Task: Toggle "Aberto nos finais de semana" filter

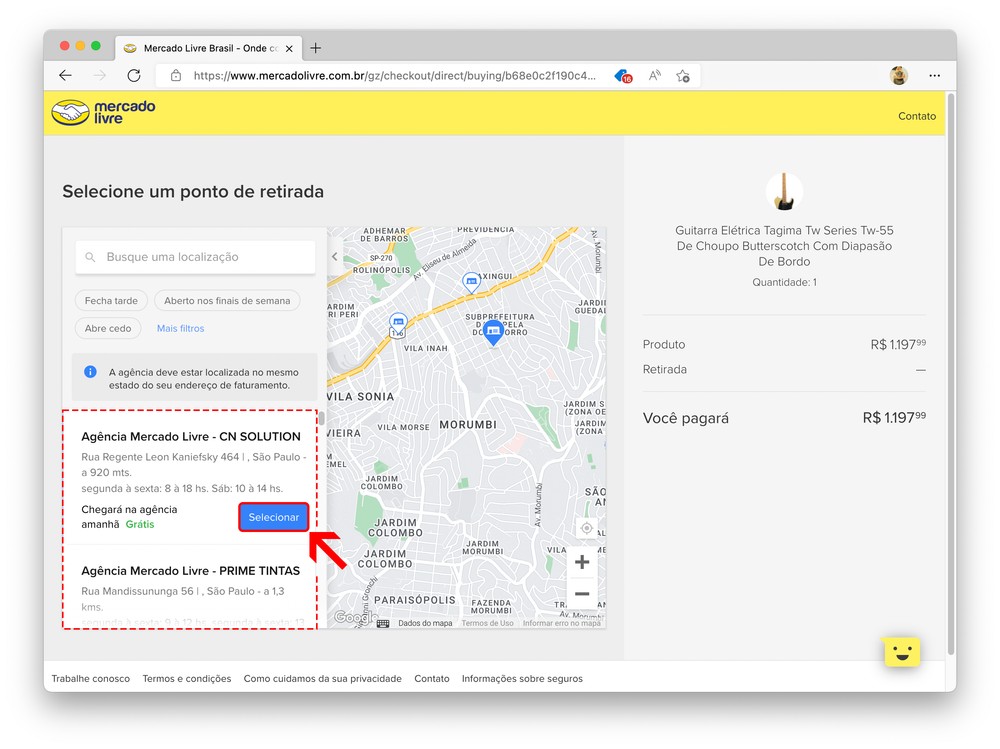Action: [x=227, y=300]
